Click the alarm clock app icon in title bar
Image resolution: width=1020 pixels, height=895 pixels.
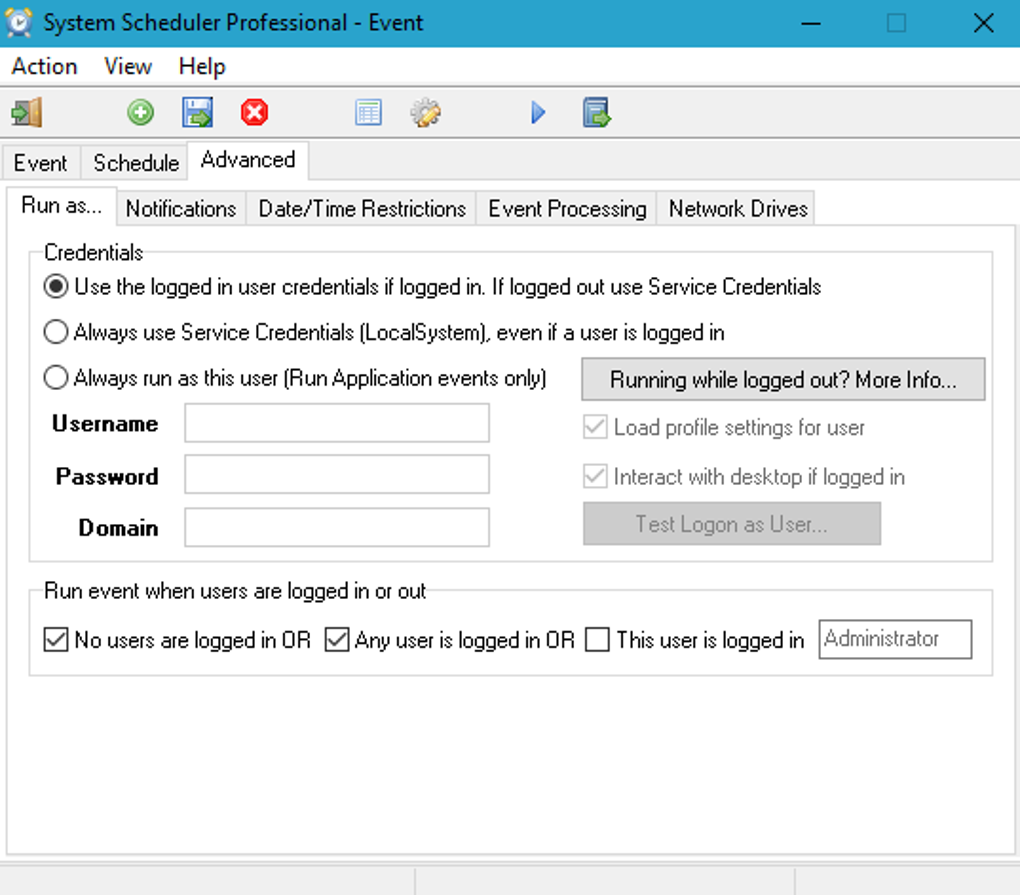[19, 23]
